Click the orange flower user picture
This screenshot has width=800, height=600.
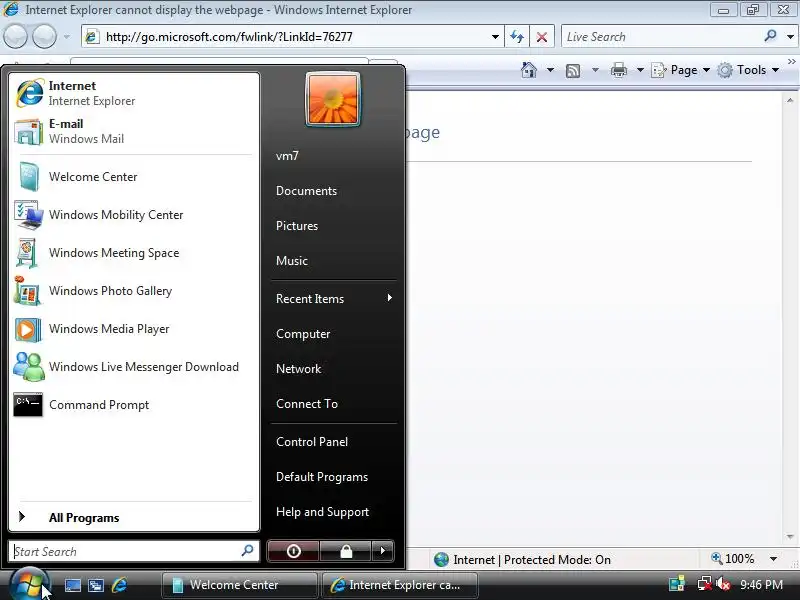[333, 99]
